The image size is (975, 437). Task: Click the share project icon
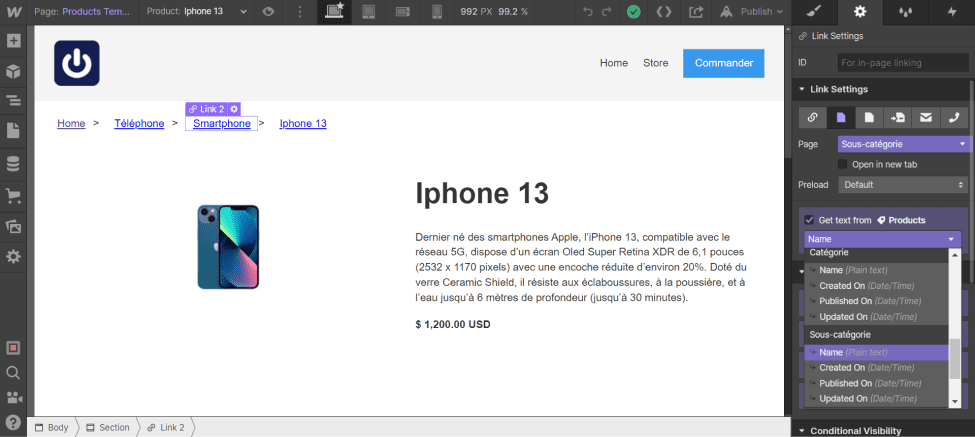coord(696,11)
